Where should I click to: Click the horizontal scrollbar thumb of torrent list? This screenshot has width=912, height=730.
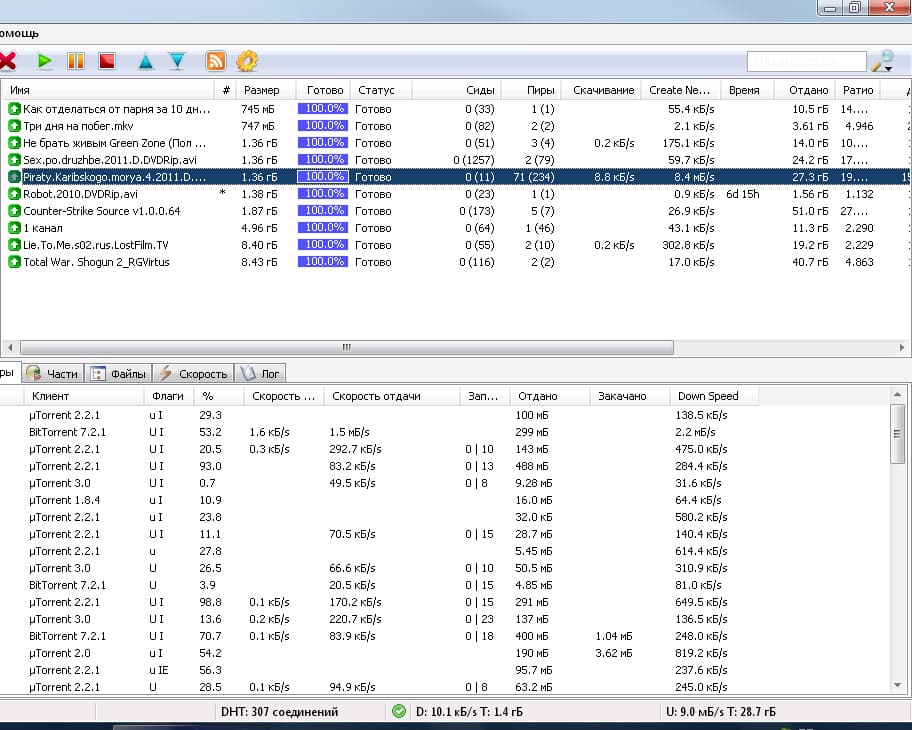coord(347,347)
